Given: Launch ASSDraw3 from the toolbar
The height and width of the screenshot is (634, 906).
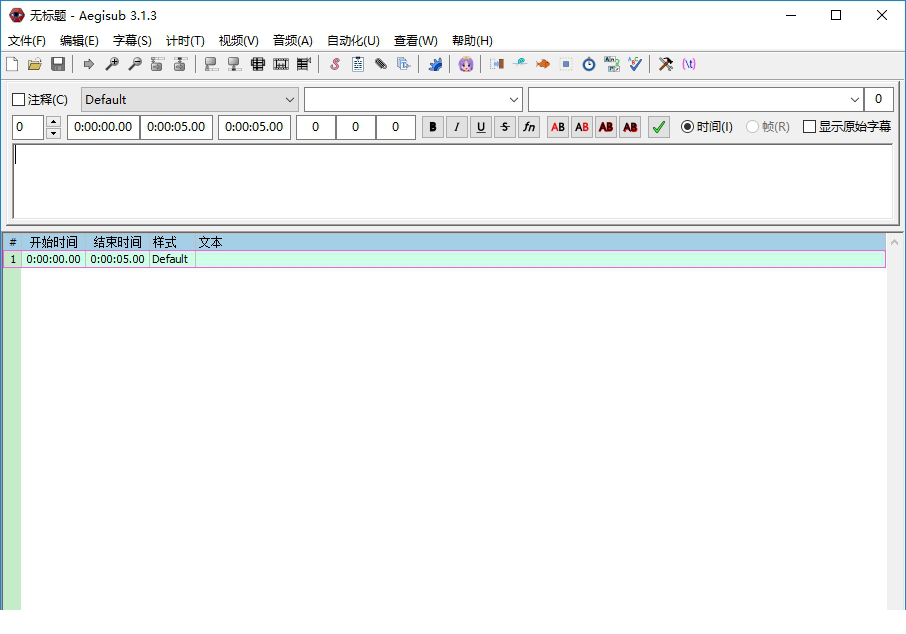Looking at the screenshot, I should point(466,64).
